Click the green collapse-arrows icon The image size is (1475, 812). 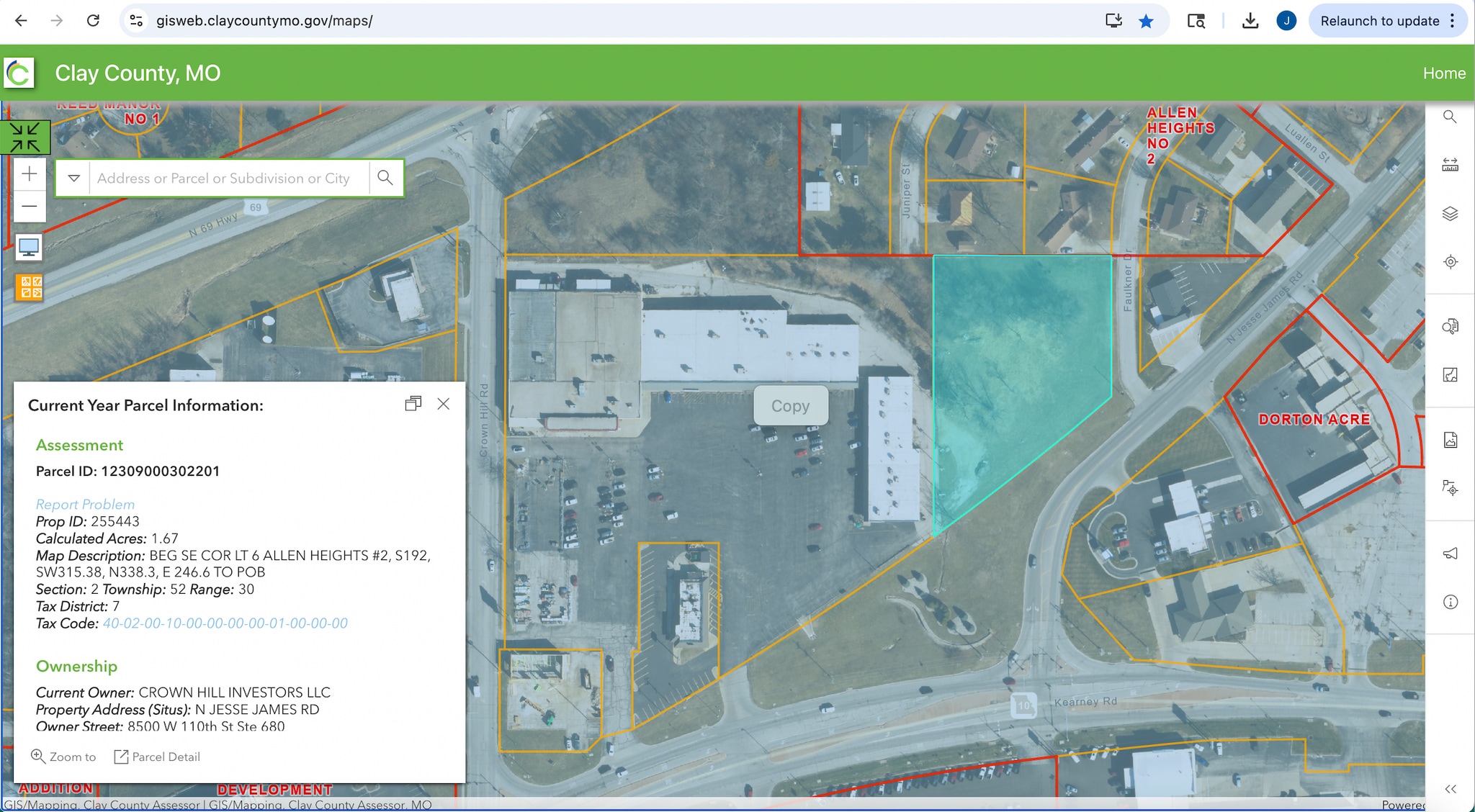pos(25,137)
